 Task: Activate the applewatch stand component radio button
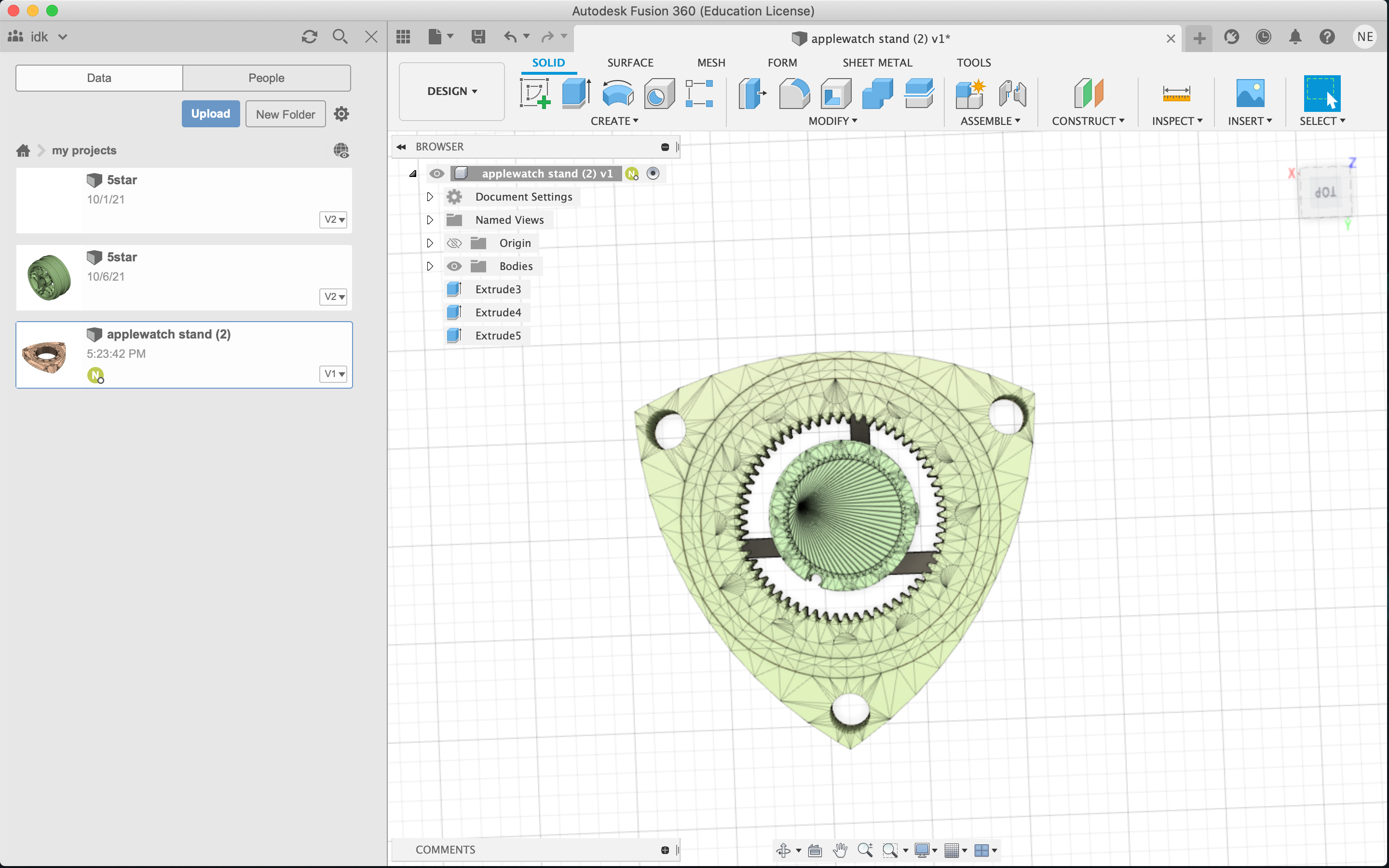(653, 174)
